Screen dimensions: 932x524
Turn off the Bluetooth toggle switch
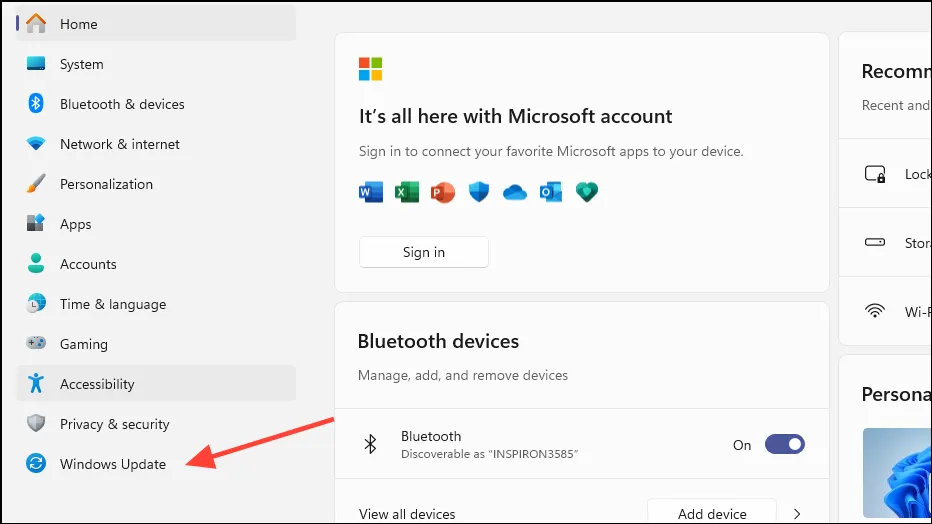click(785, 444)
